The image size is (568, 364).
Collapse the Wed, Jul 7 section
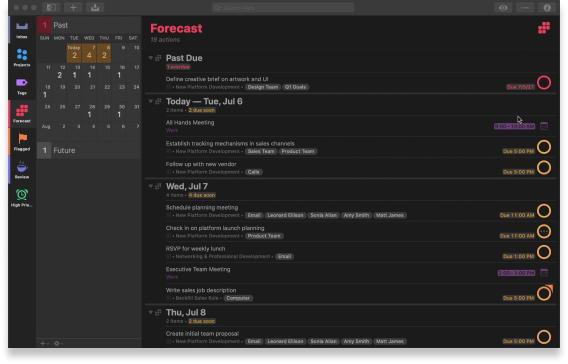[151, 186]
